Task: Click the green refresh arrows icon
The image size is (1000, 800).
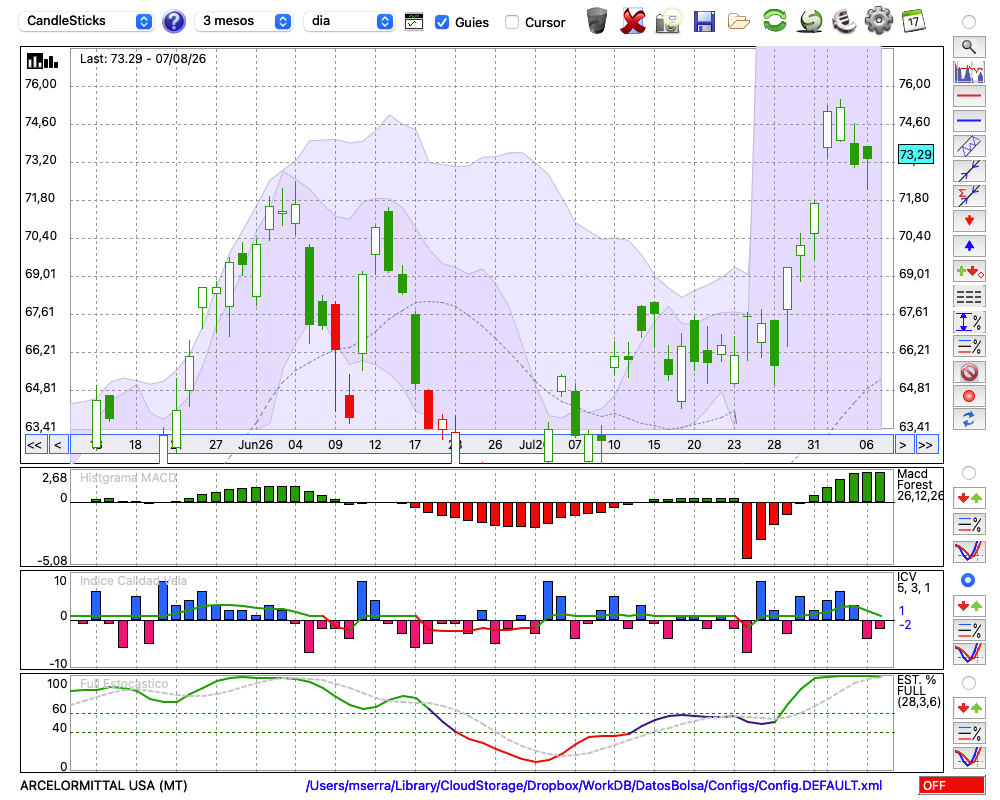Action: pyautogui.click(x=774, y=20)
